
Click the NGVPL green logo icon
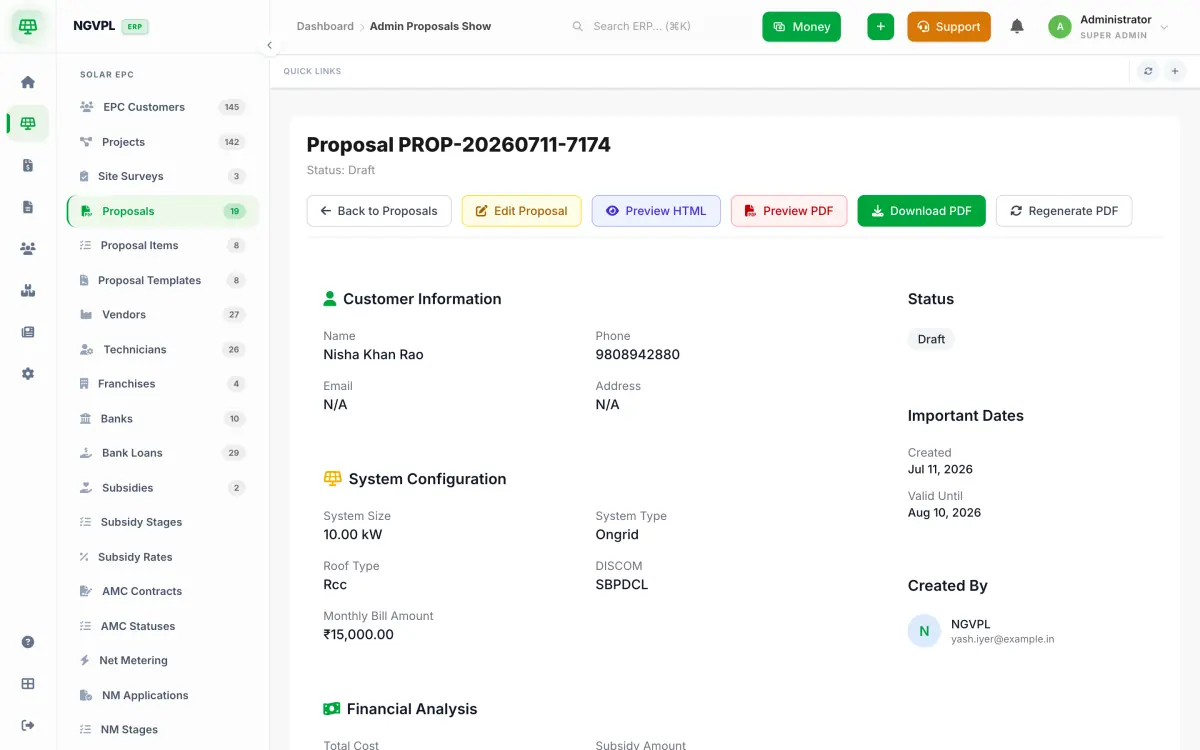(x=28, y=27)
